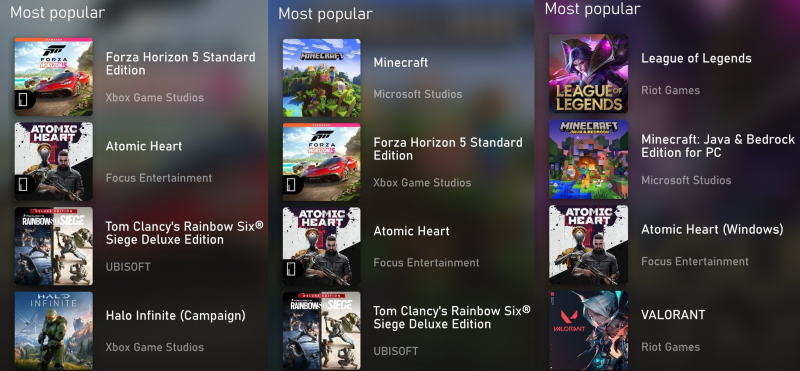This screenshot has width=800, height=371.
Task: Click Microsoft Studios under Minecraft in middle column
Action: pyautogui.click(x=418, y=94)
